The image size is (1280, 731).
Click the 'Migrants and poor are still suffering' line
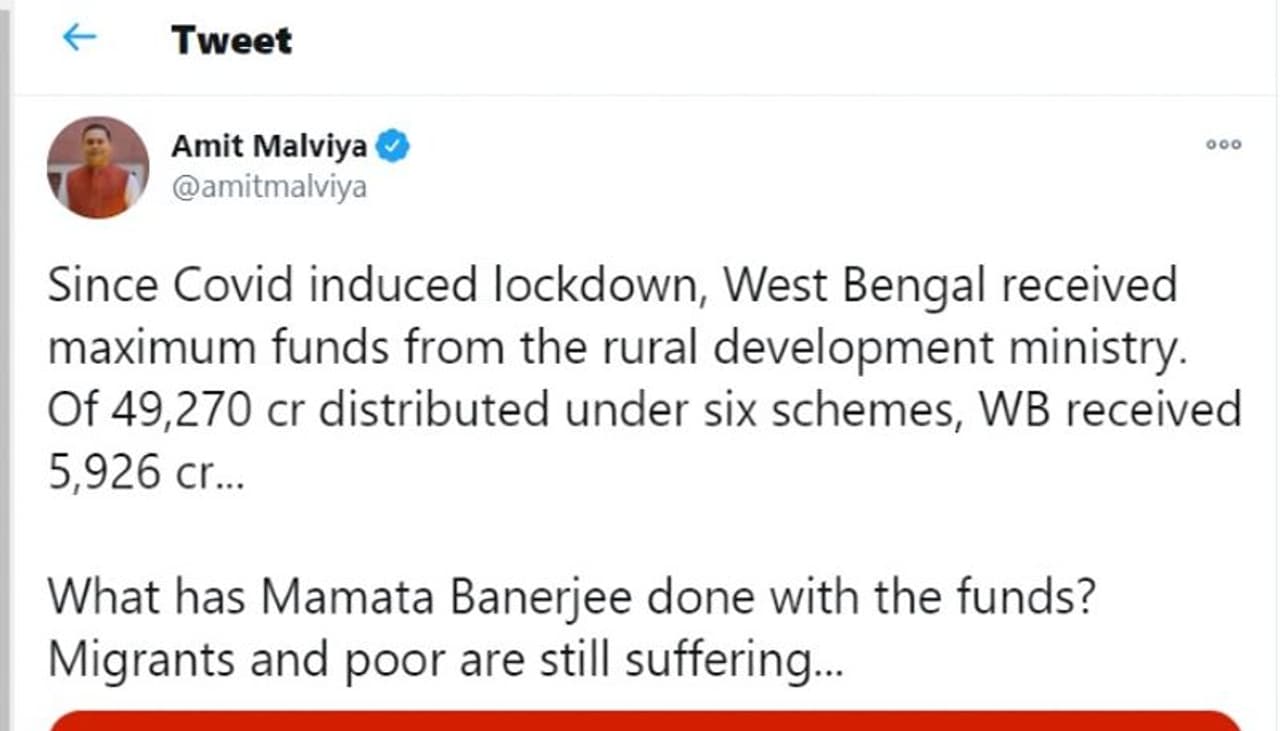point(445,658)
